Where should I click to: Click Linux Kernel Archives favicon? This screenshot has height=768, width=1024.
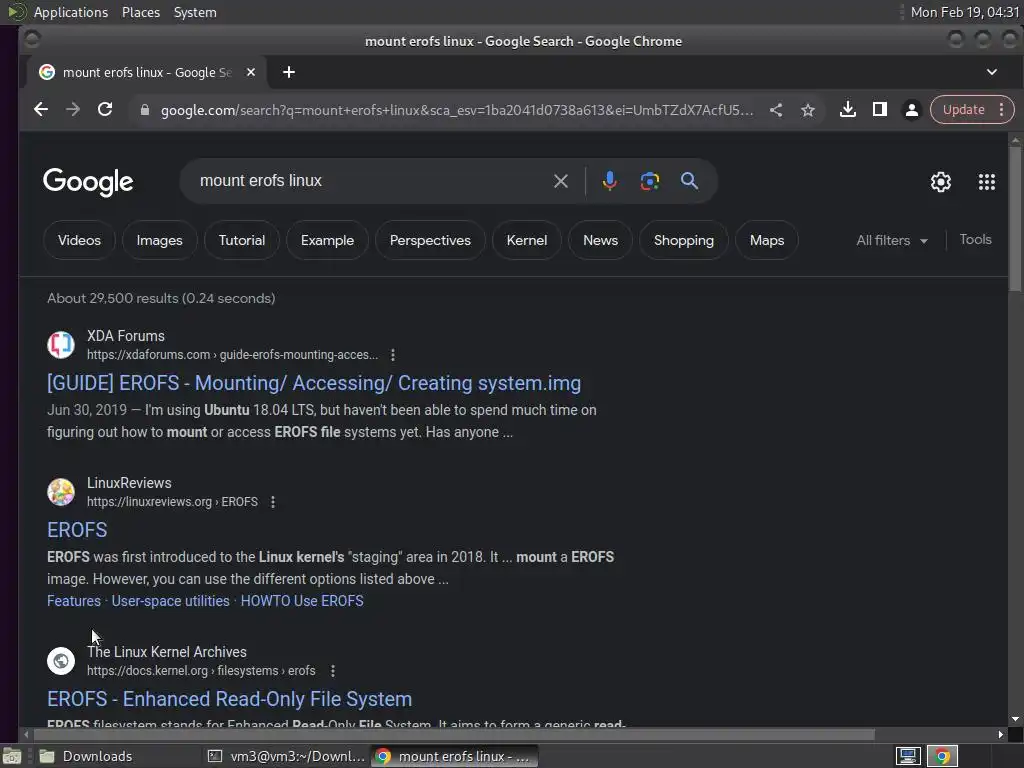pos(61,661)
